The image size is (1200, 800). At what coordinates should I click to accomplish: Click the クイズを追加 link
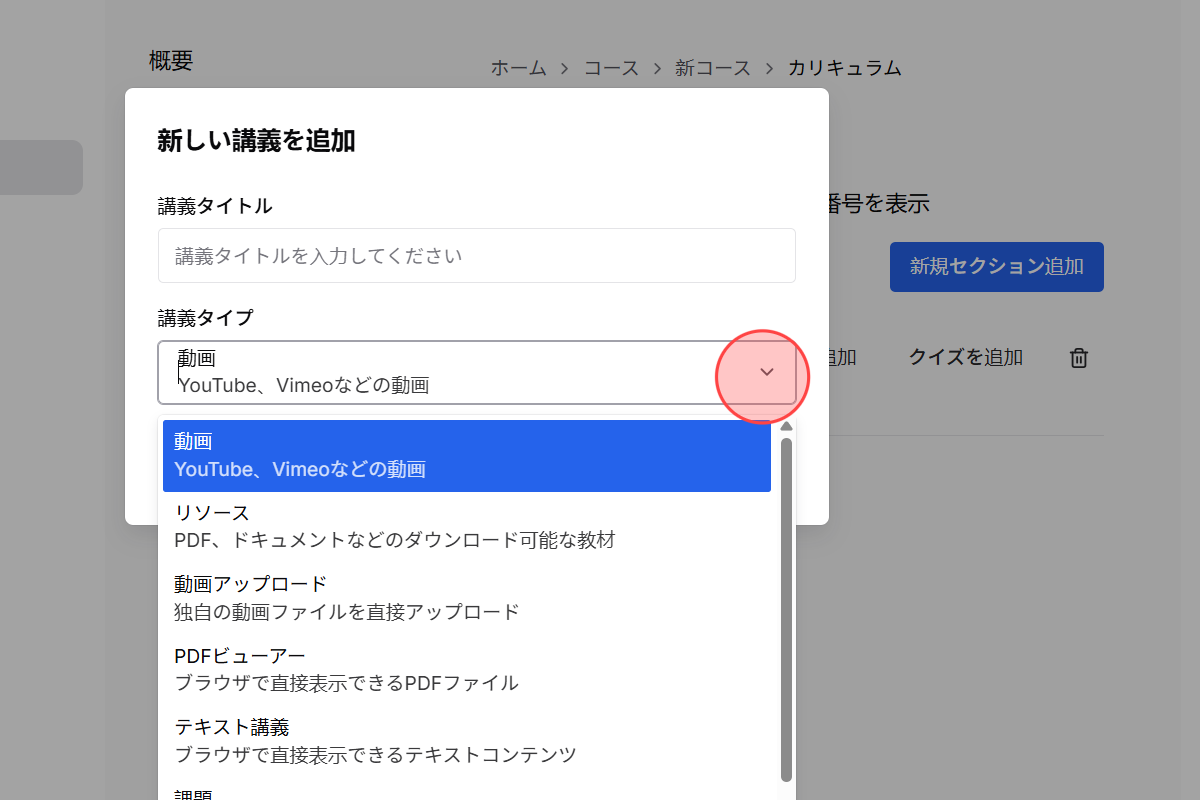click(964, 357)
